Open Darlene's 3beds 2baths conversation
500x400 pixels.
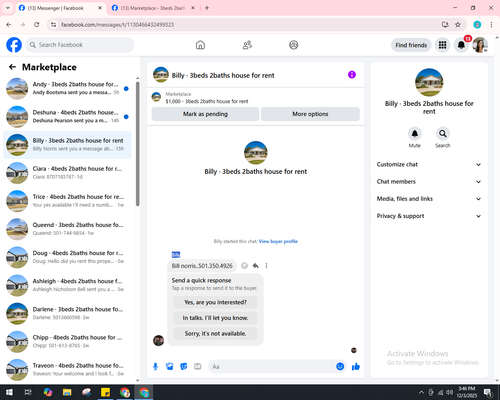click(67, 314)
